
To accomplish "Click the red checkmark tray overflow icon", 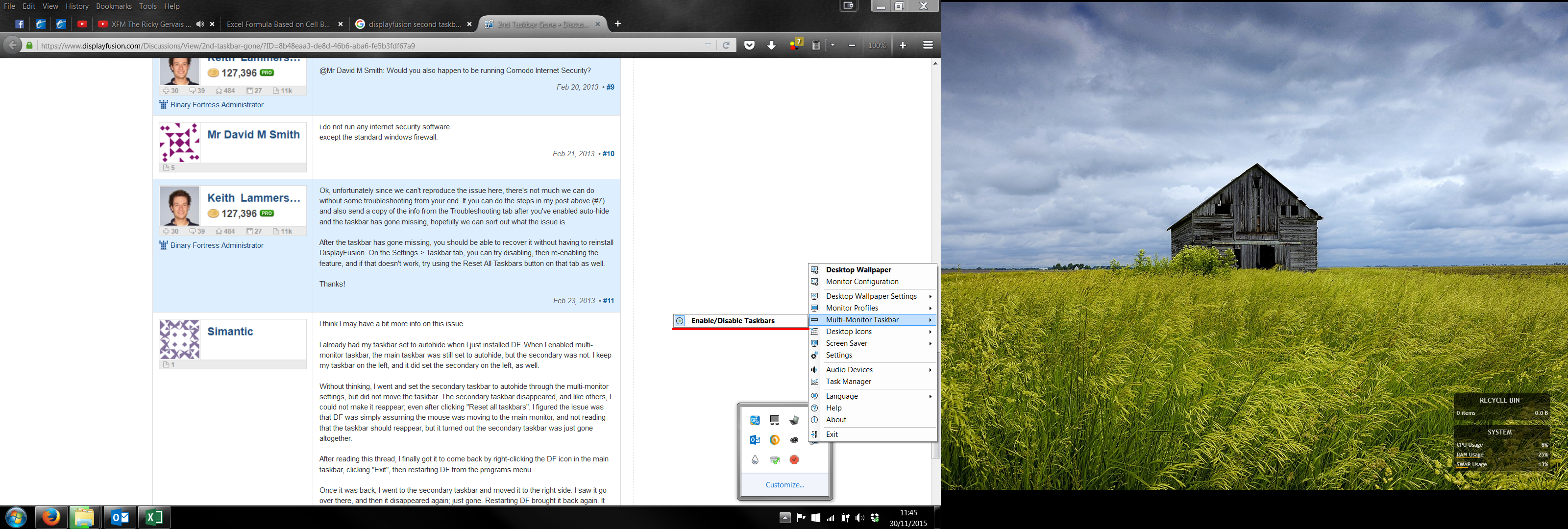I will (794, 459).
